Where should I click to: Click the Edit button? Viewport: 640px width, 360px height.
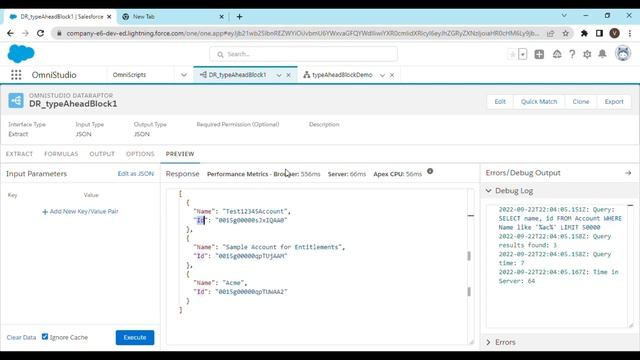(x=500, y=102)
